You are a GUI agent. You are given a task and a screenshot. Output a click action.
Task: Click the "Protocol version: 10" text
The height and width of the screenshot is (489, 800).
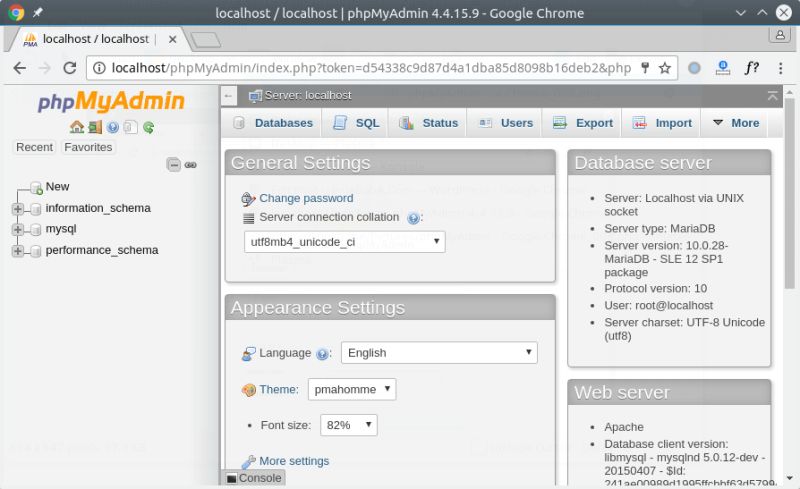coord(656,288)
